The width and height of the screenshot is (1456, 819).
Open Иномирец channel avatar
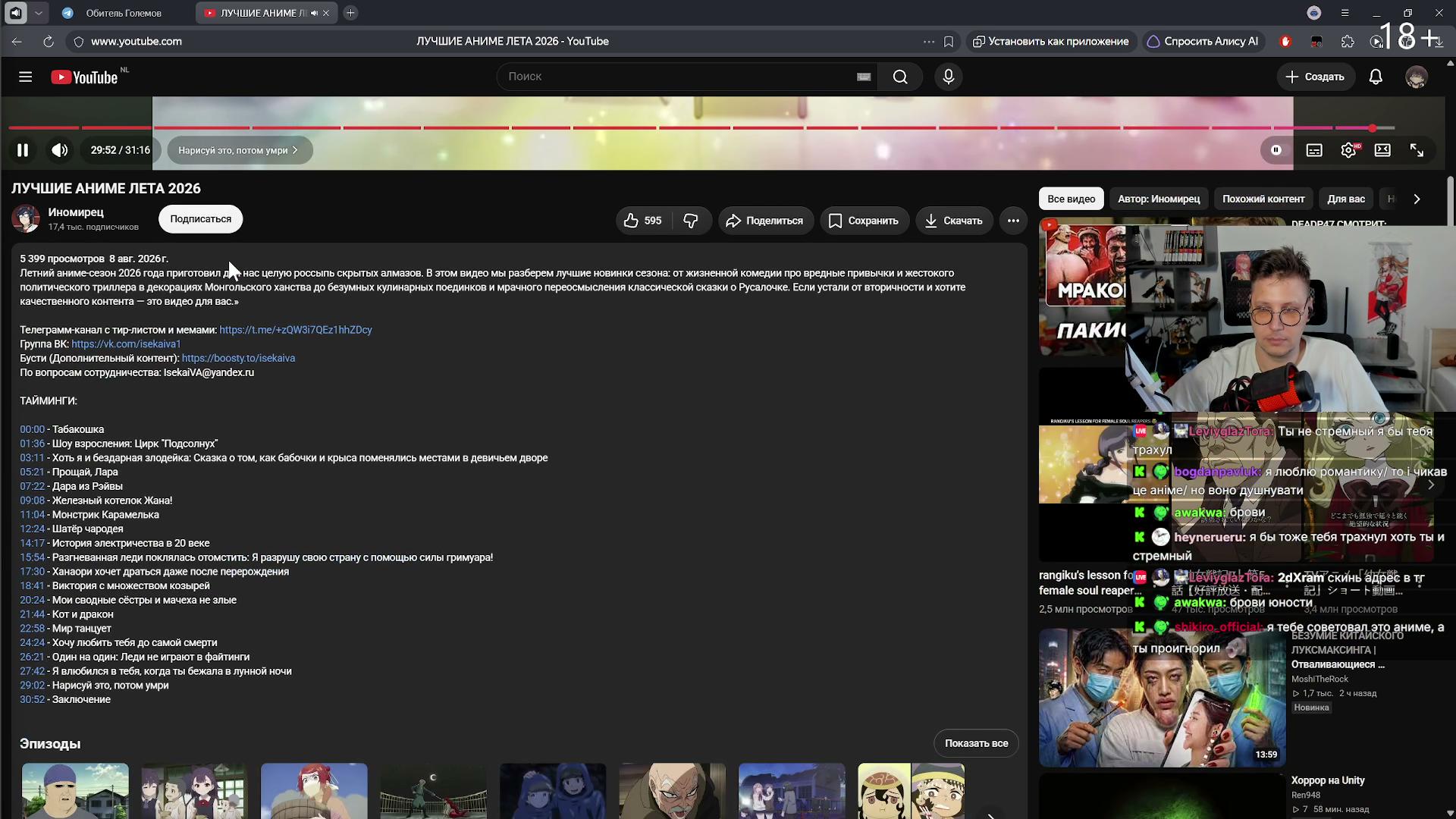26,219
